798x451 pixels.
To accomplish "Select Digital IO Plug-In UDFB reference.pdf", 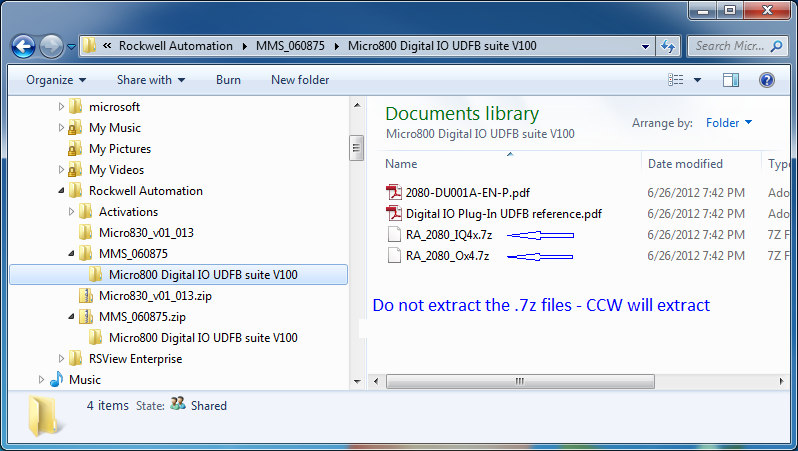I will coord(503,213).
